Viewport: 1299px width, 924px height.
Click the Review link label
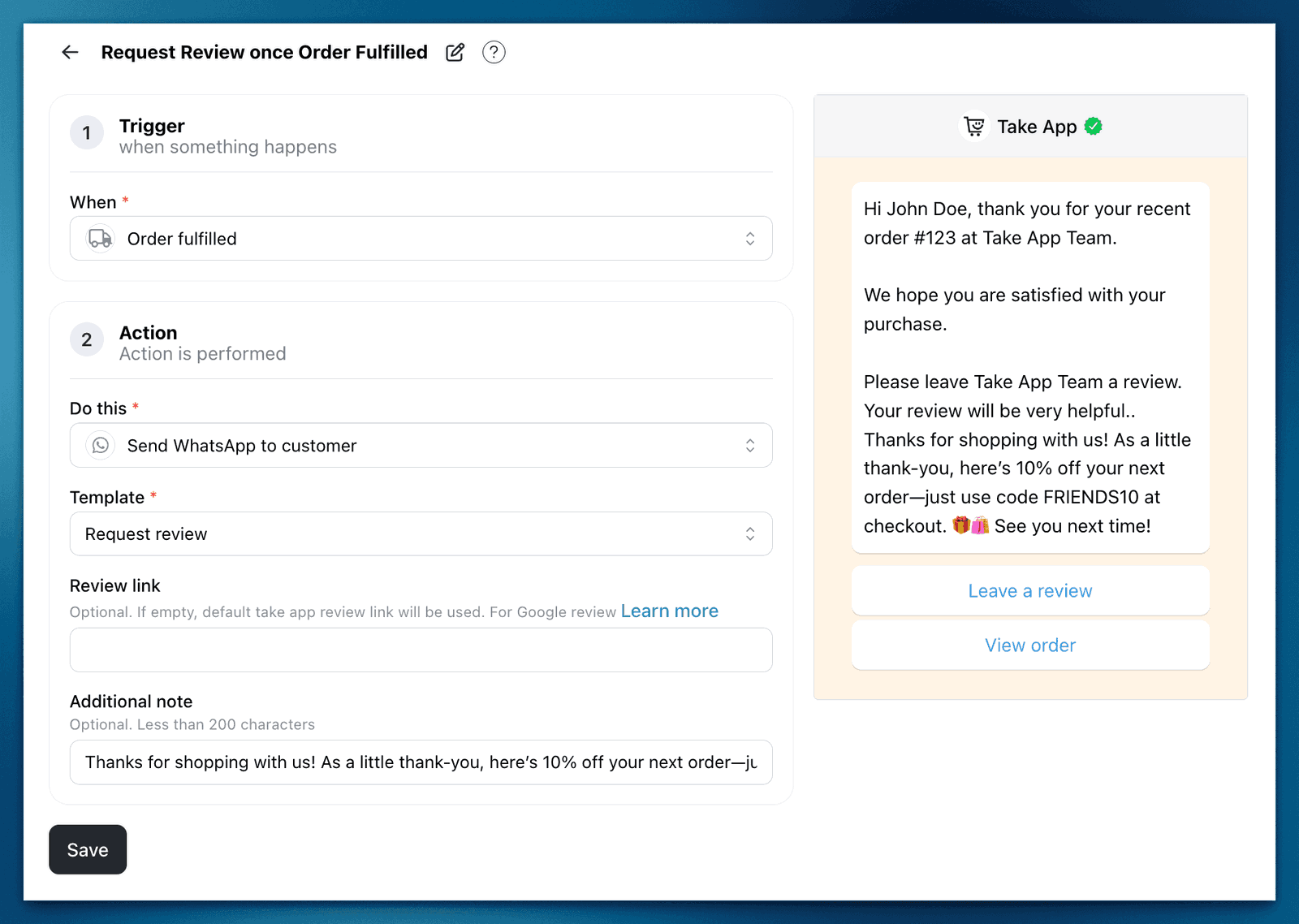(x=115, y=585)
